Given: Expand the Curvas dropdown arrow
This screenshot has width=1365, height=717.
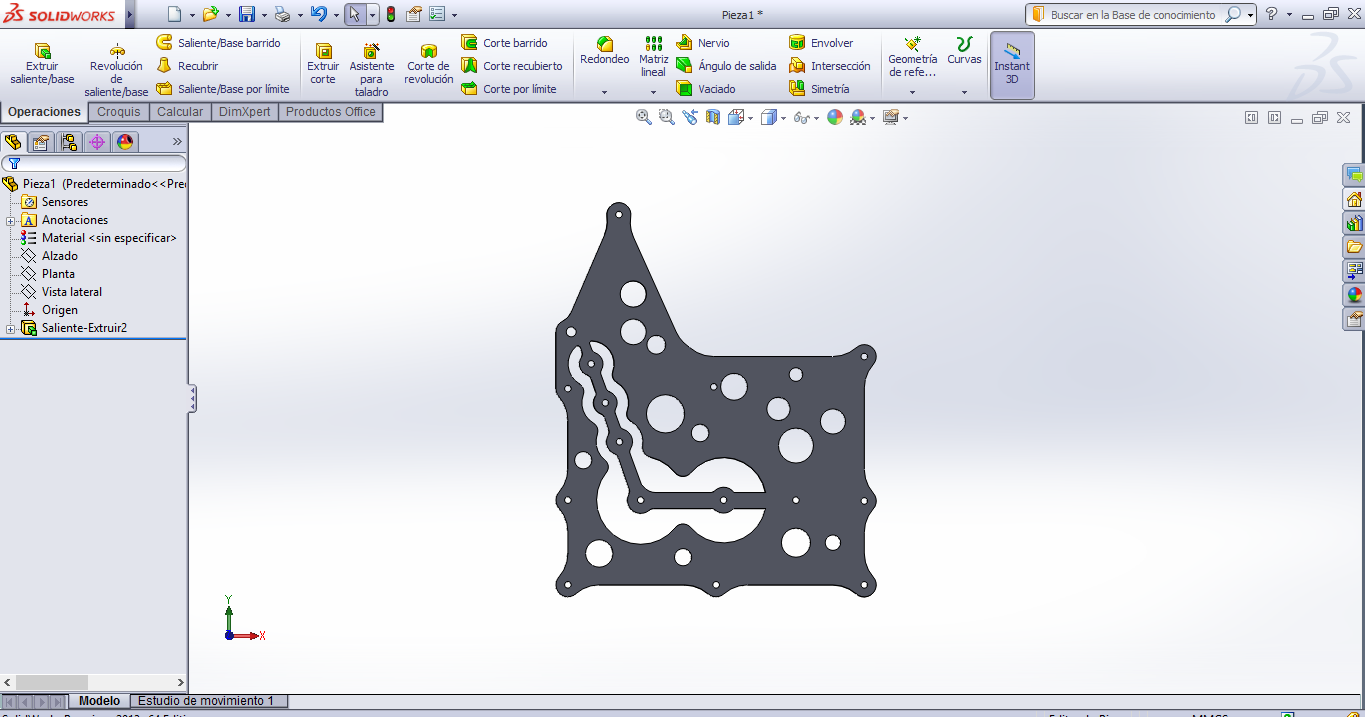Looking at the screenshot, I should pos(964,92).
